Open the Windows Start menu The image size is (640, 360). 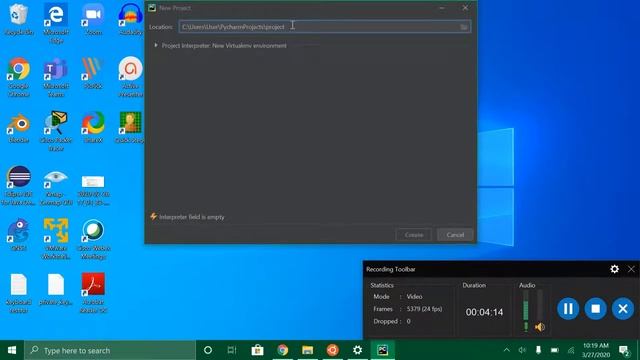12,350
